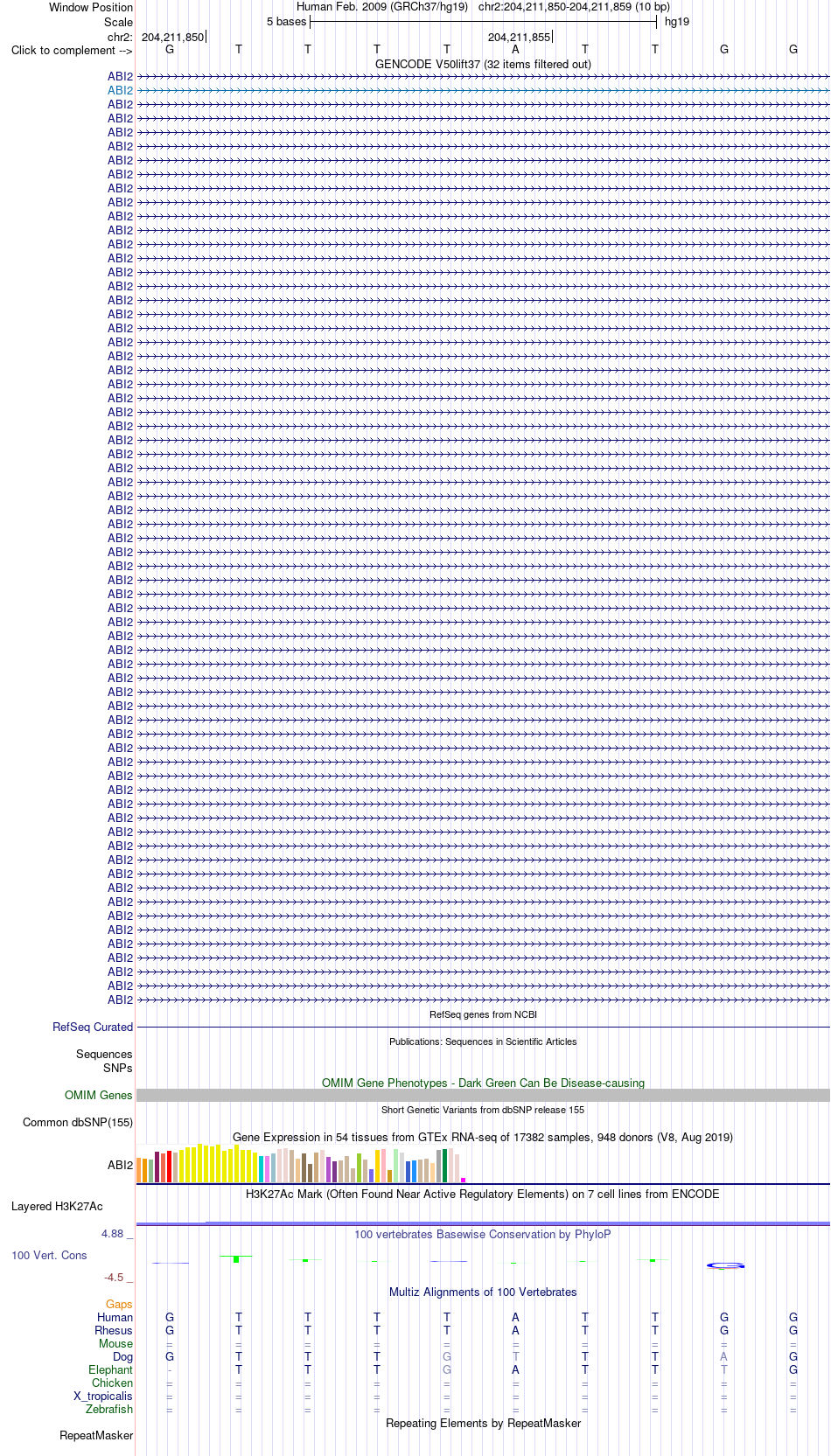Open 'RefSeq genes from NCBI' track title
The width and height of the screenshot is (831, 1456).
483,1014
